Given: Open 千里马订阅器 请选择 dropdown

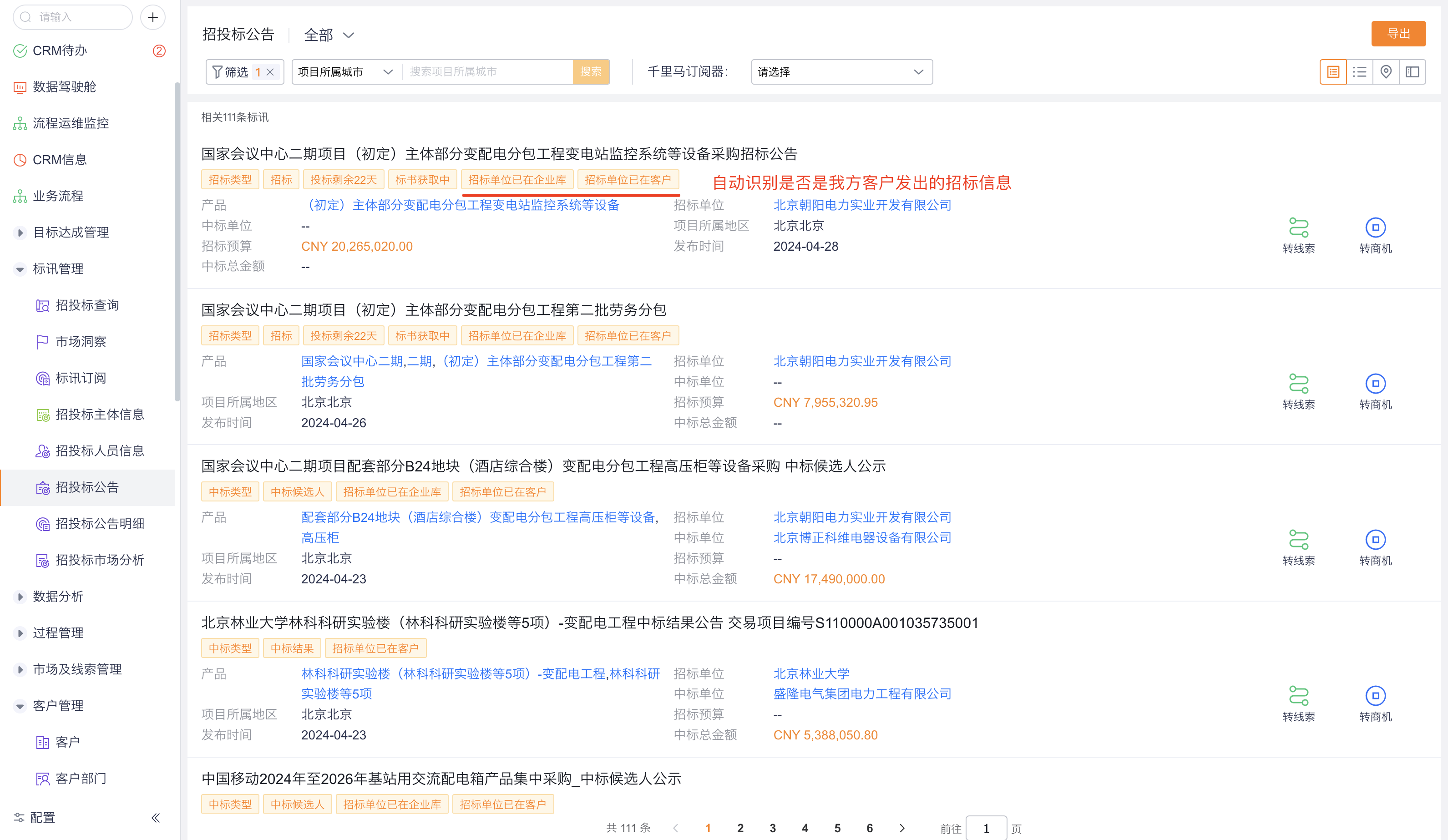Looking at the screenshot, I should point(841,72).
